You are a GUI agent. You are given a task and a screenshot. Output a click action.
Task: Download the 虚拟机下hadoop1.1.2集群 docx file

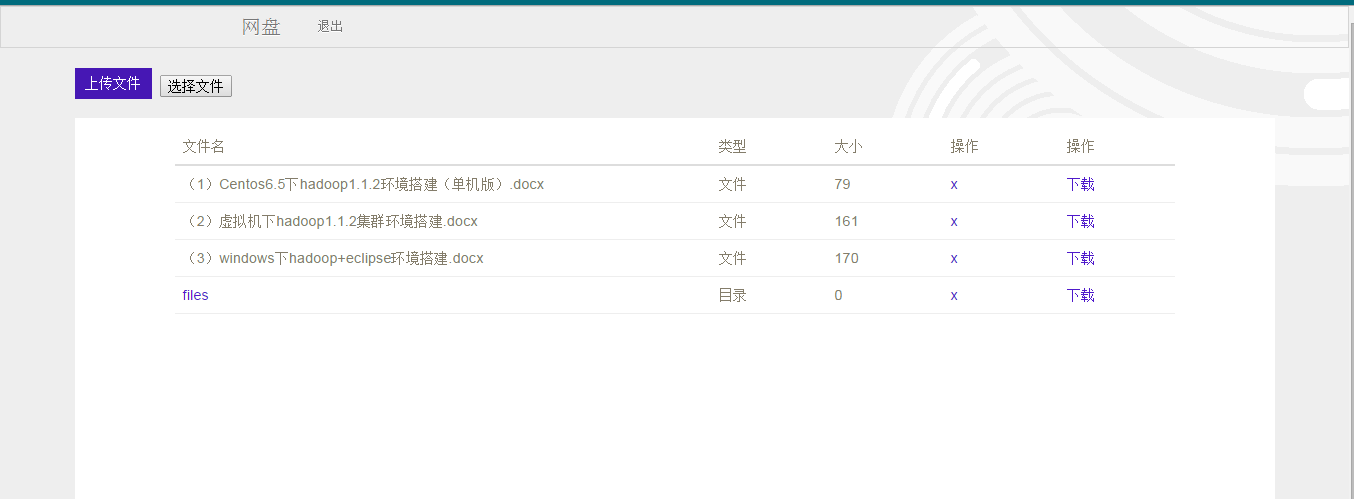pyautogui.click(x=1080, y=221)
